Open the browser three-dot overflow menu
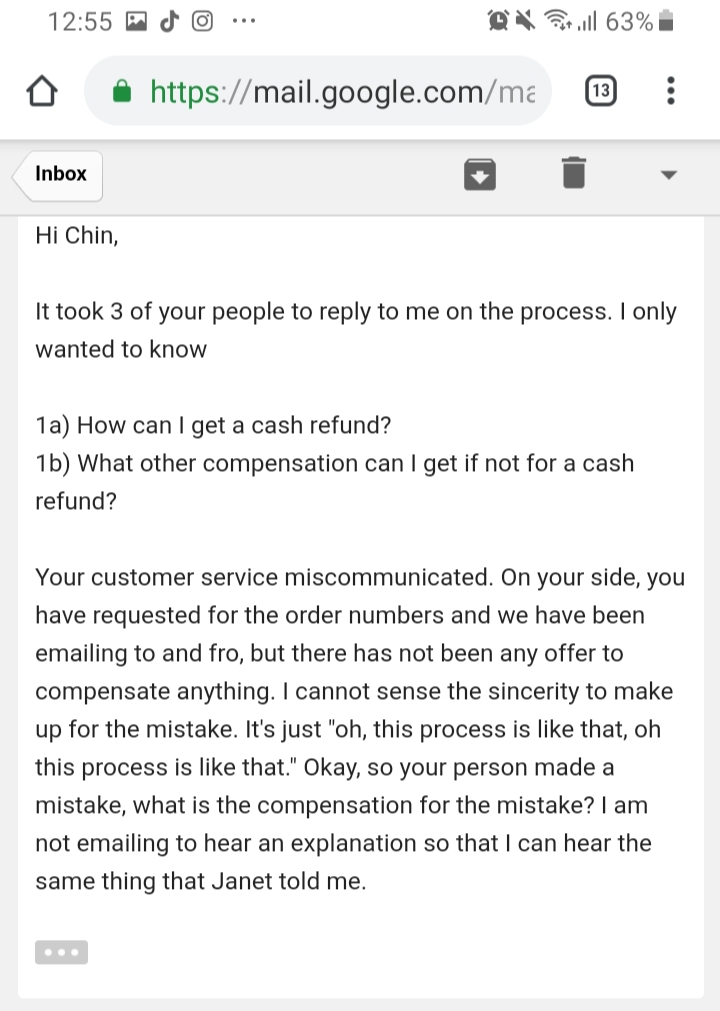 pyautogui.click(x=670, y=90)
